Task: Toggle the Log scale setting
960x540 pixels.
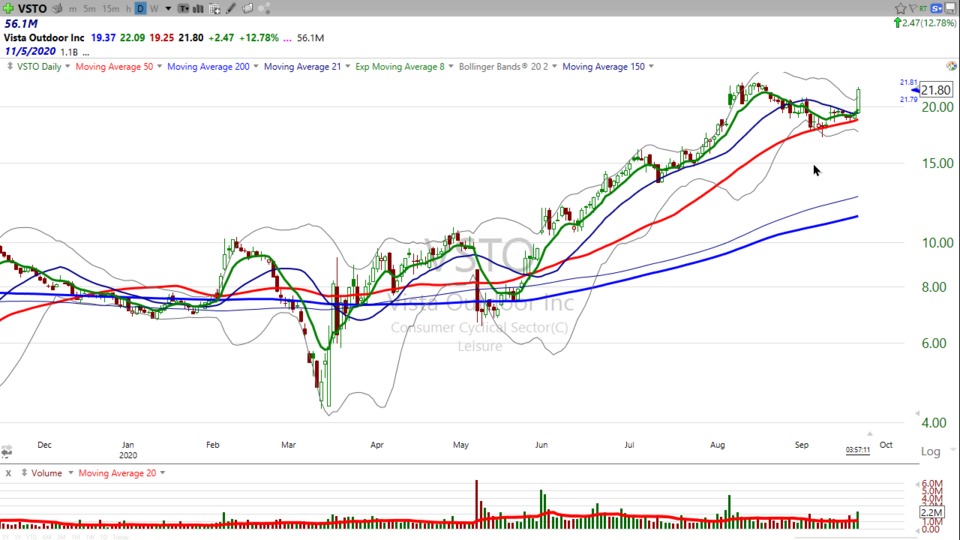Action: [x=931, y=452]
